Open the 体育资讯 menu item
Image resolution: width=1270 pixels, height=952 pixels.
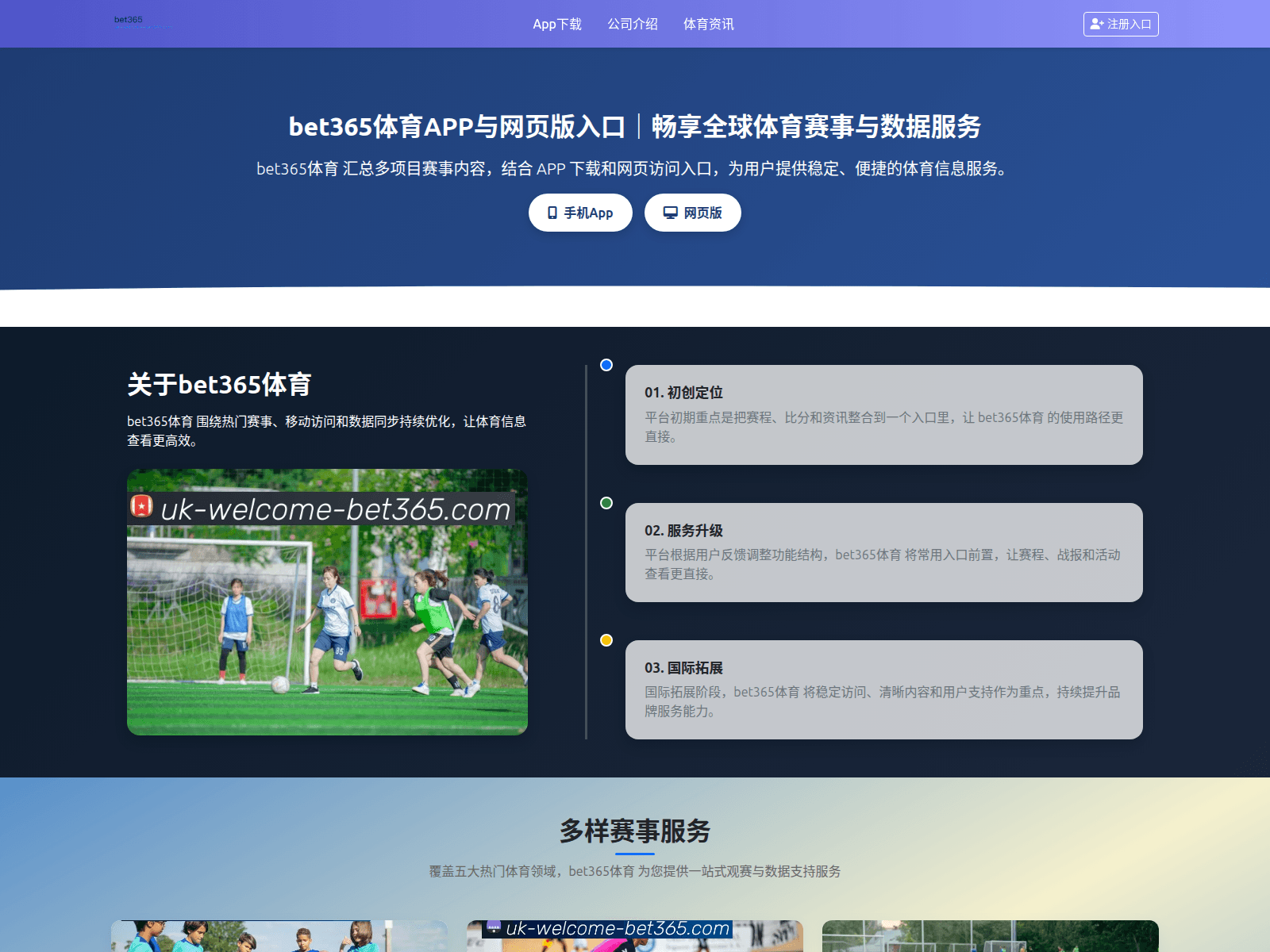click(709, 24)
